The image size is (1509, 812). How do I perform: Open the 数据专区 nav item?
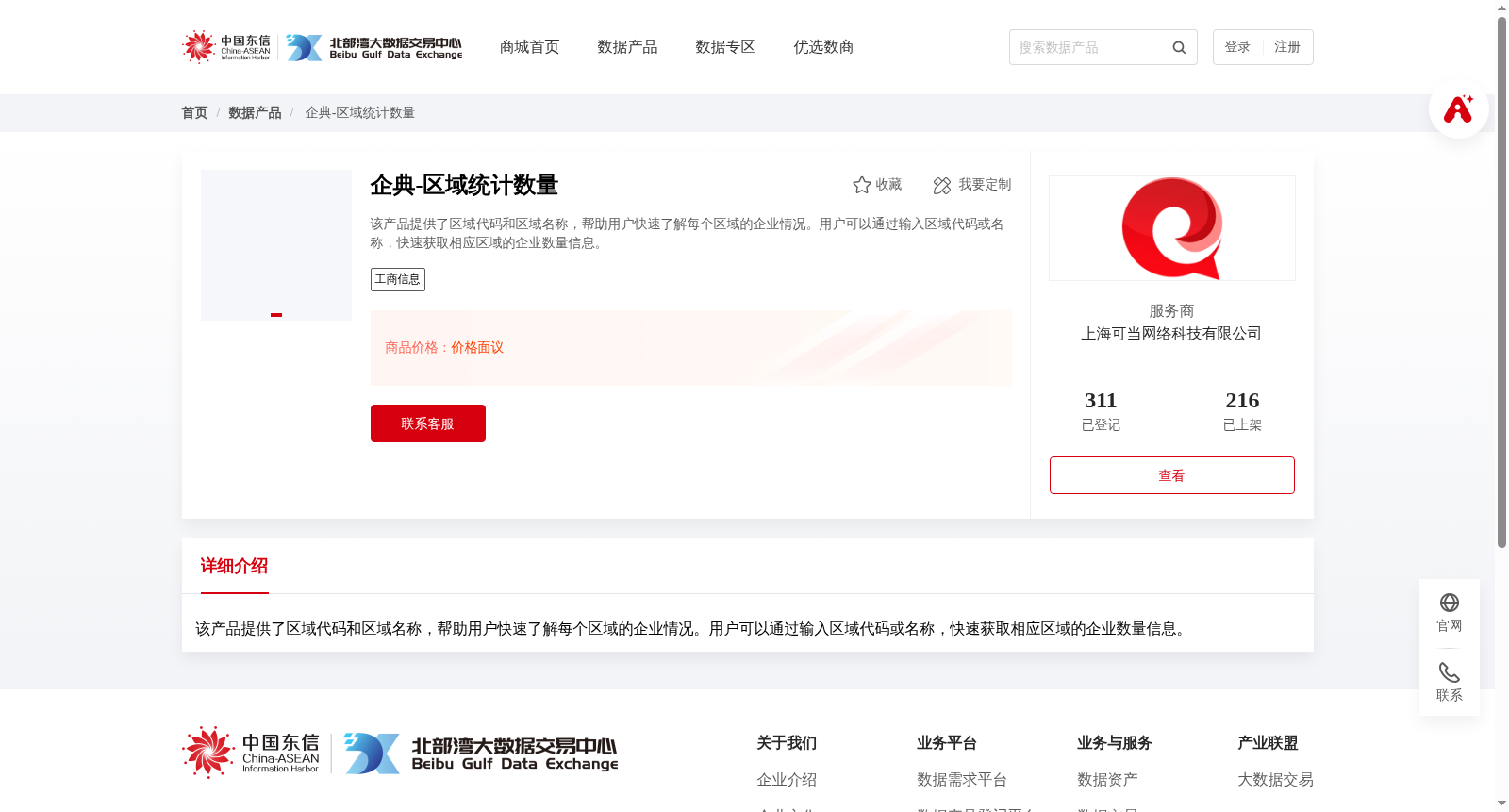(x=725, y=47)
